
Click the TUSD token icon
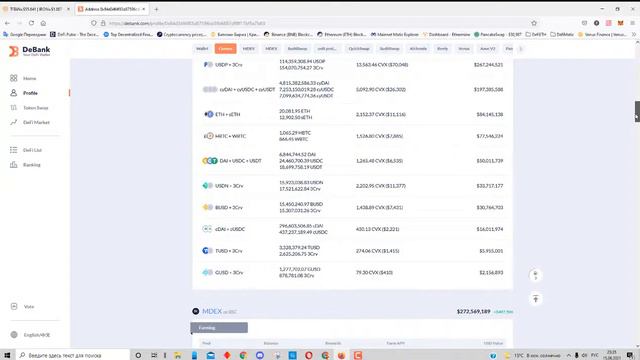(x=207, y=251)
